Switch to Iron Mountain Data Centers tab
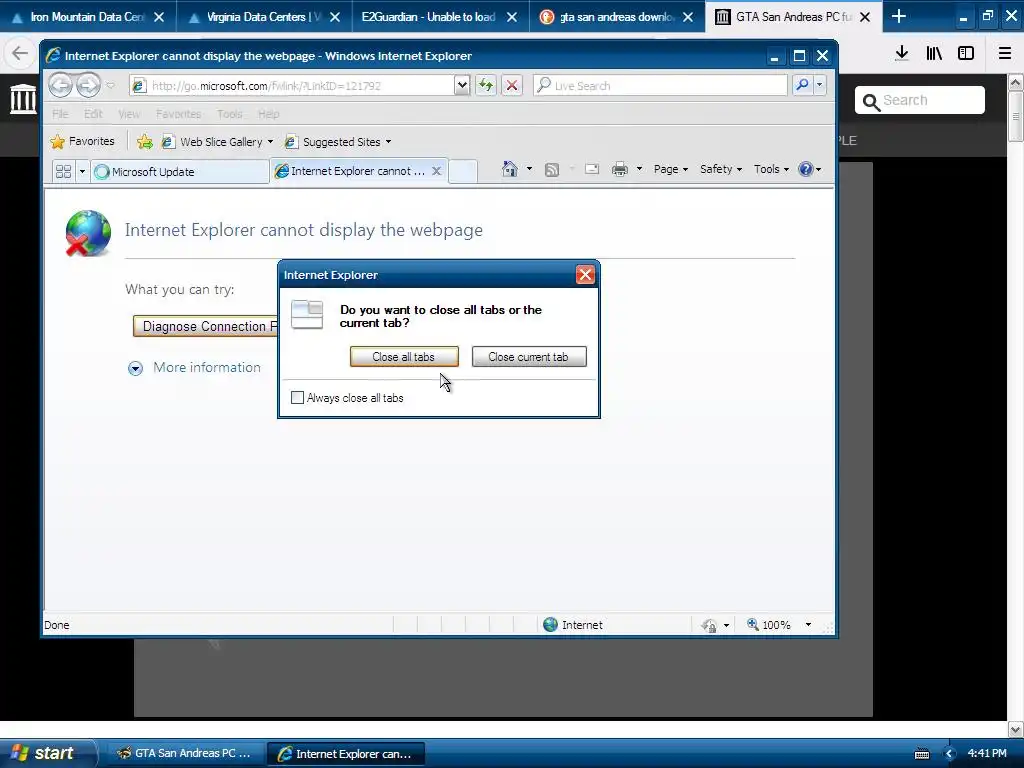Image resolution: width=1024 pixels, height=768 pixels. (88, 16)
